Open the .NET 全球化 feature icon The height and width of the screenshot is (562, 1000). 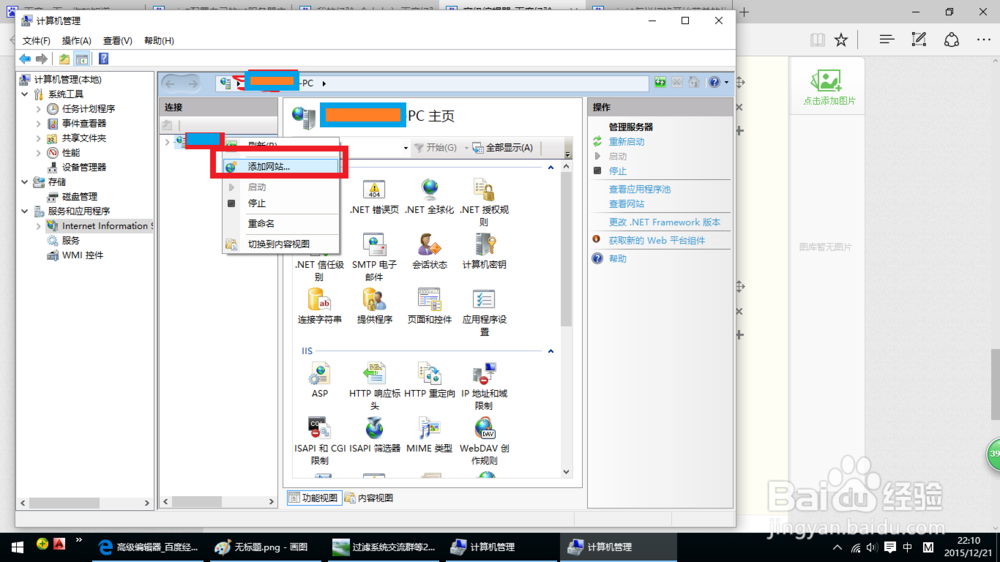point(429,196)
